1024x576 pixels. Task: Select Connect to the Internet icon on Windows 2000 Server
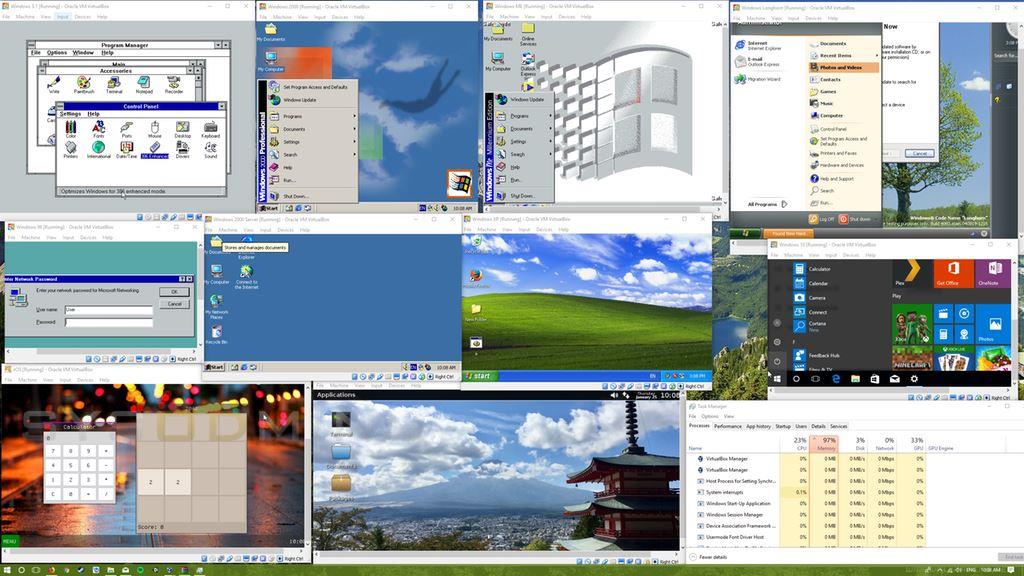(246, 277)
